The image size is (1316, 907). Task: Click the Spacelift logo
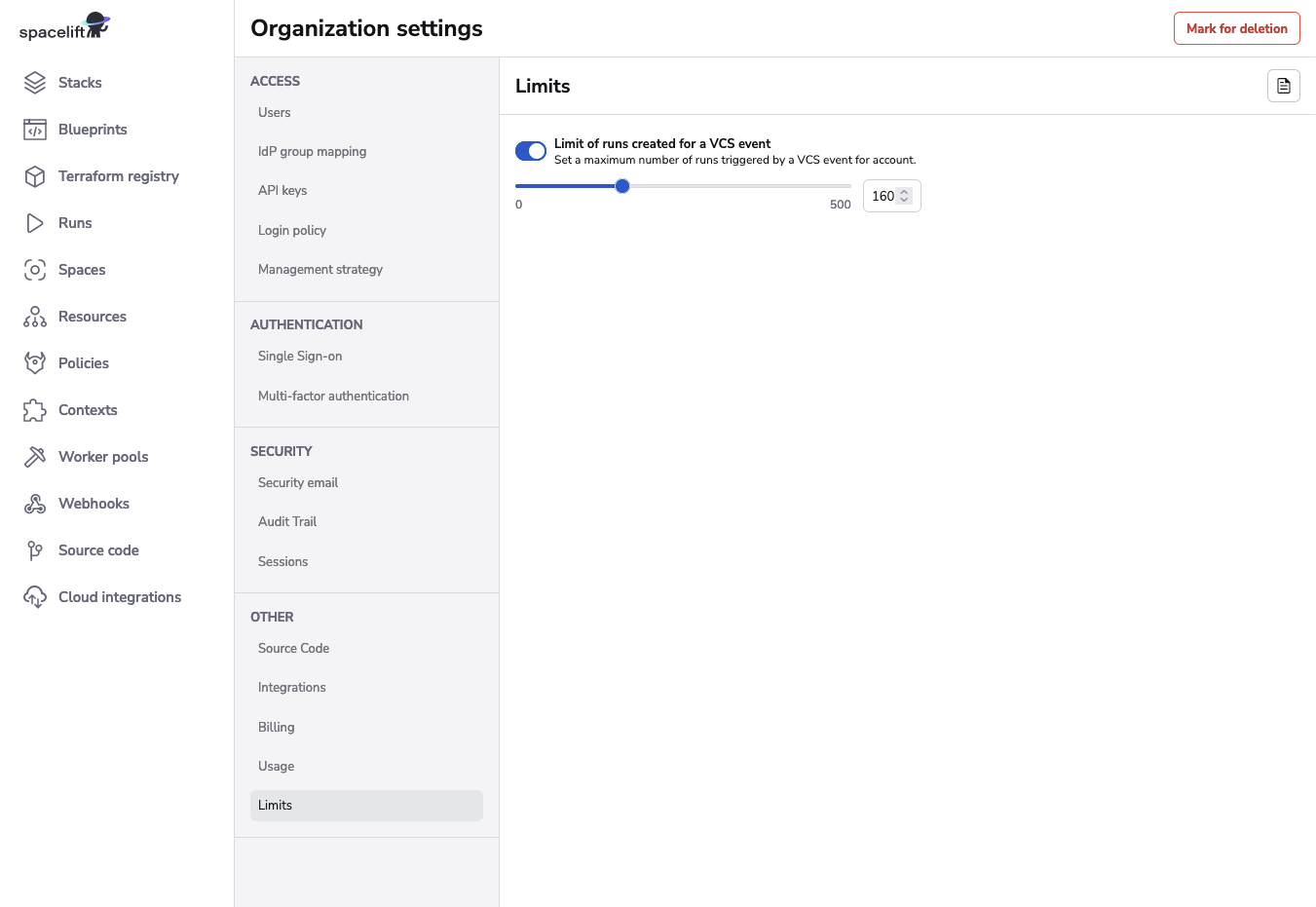coord(64,27)
